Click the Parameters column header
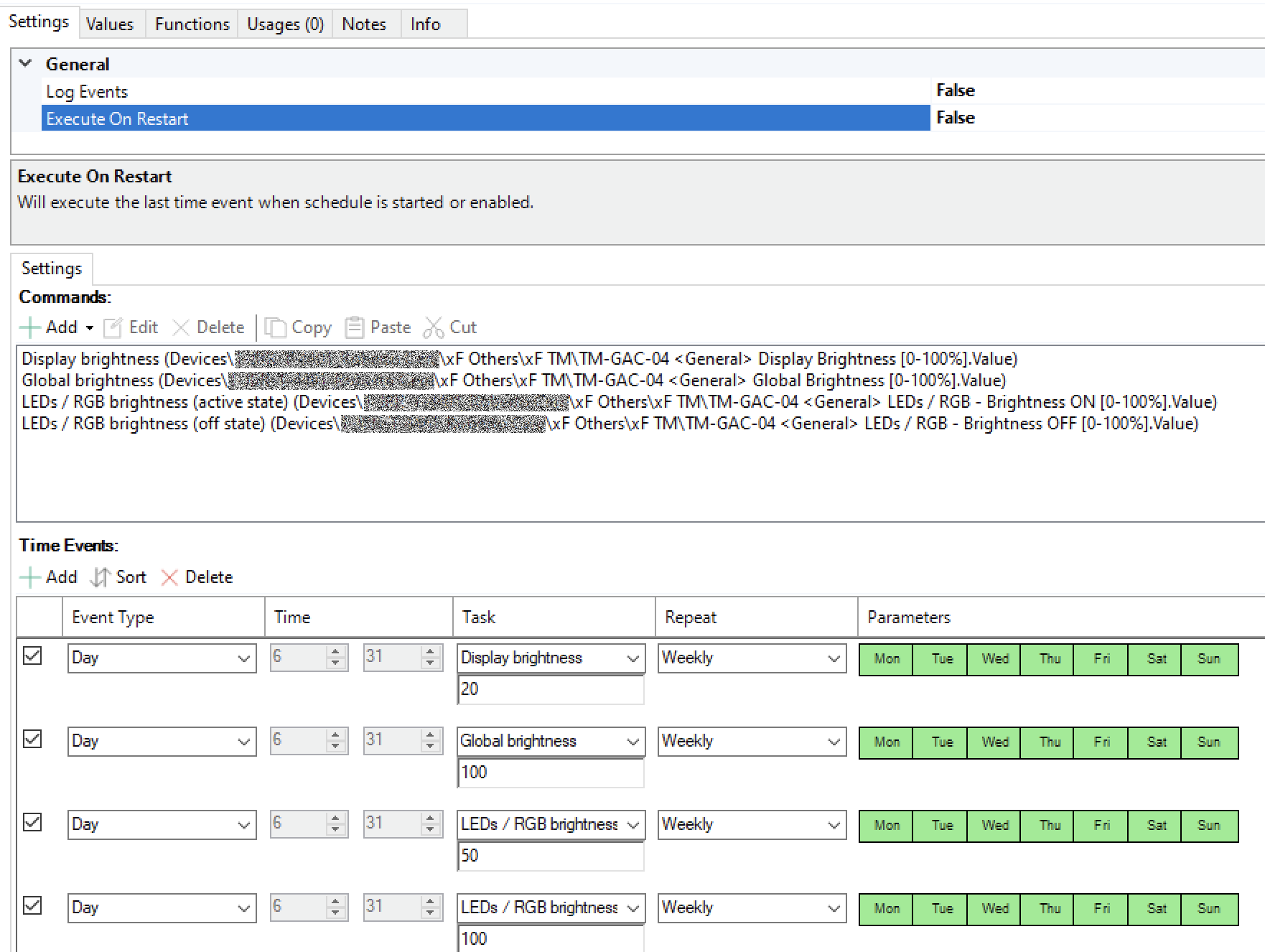This screenshot has width=1265, height=952. [1061, 617]
